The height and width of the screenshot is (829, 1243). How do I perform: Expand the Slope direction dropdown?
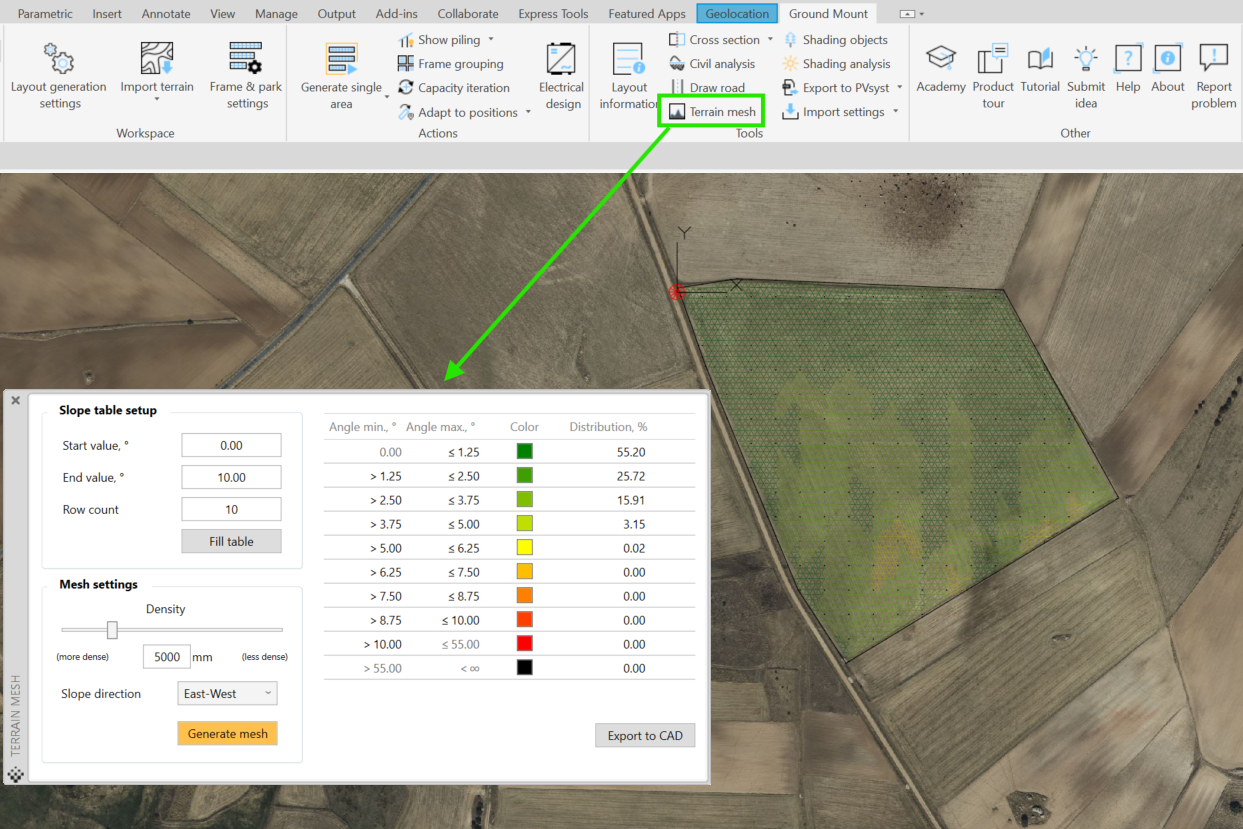point(227,693)
